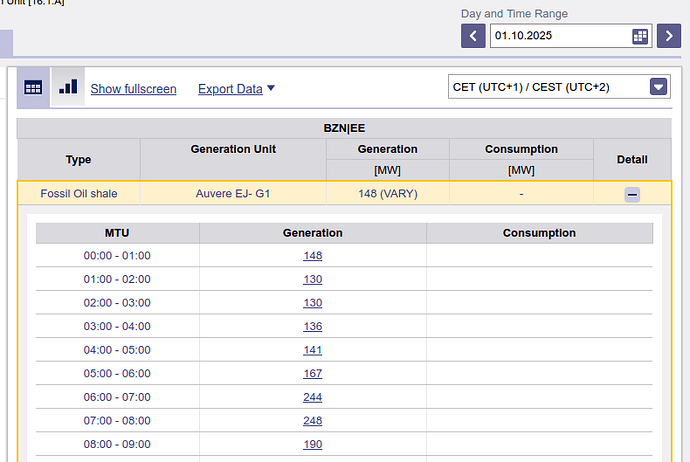The image size is (690, 462).
Task: Select MTU row 07:00 - 08:00
Action: coord(344,421)
